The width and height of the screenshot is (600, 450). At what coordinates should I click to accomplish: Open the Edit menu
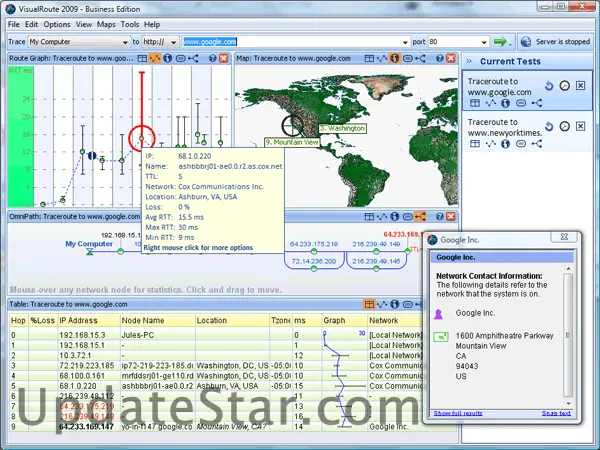pos(31,24)
